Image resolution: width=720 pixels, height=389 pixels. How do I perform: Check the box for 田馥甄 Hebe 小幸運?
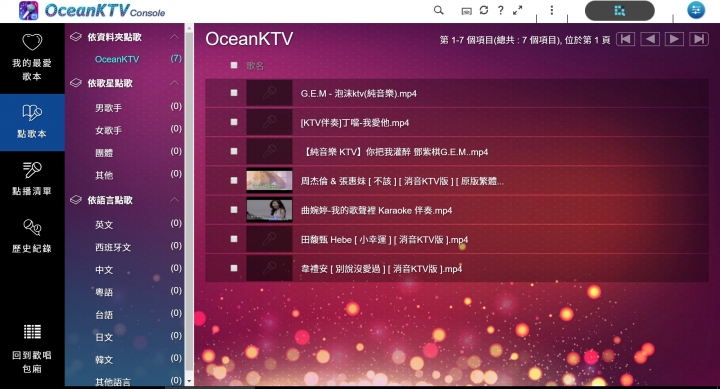point(234,239)
